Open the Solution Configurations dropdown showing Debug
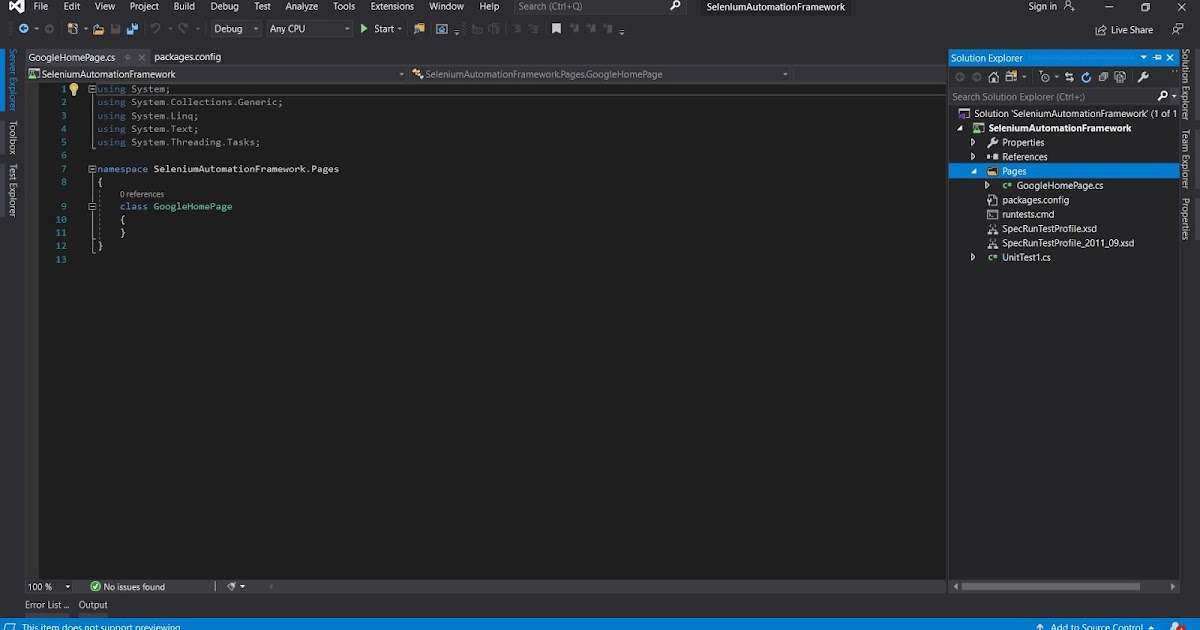This screenshot has height=630, width=1200. pyautogui.click(x=235, y=29)
